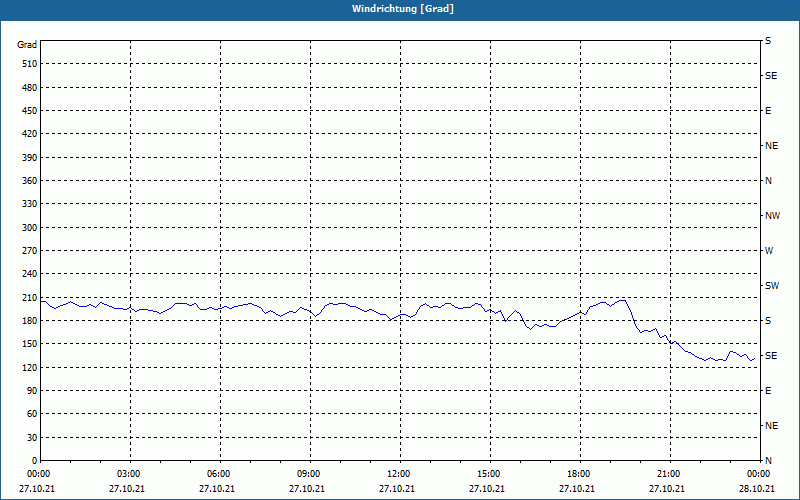800x500 pixels.
Task: Pick the NE compass label near 405 degrees
Action: pos(771,146)
